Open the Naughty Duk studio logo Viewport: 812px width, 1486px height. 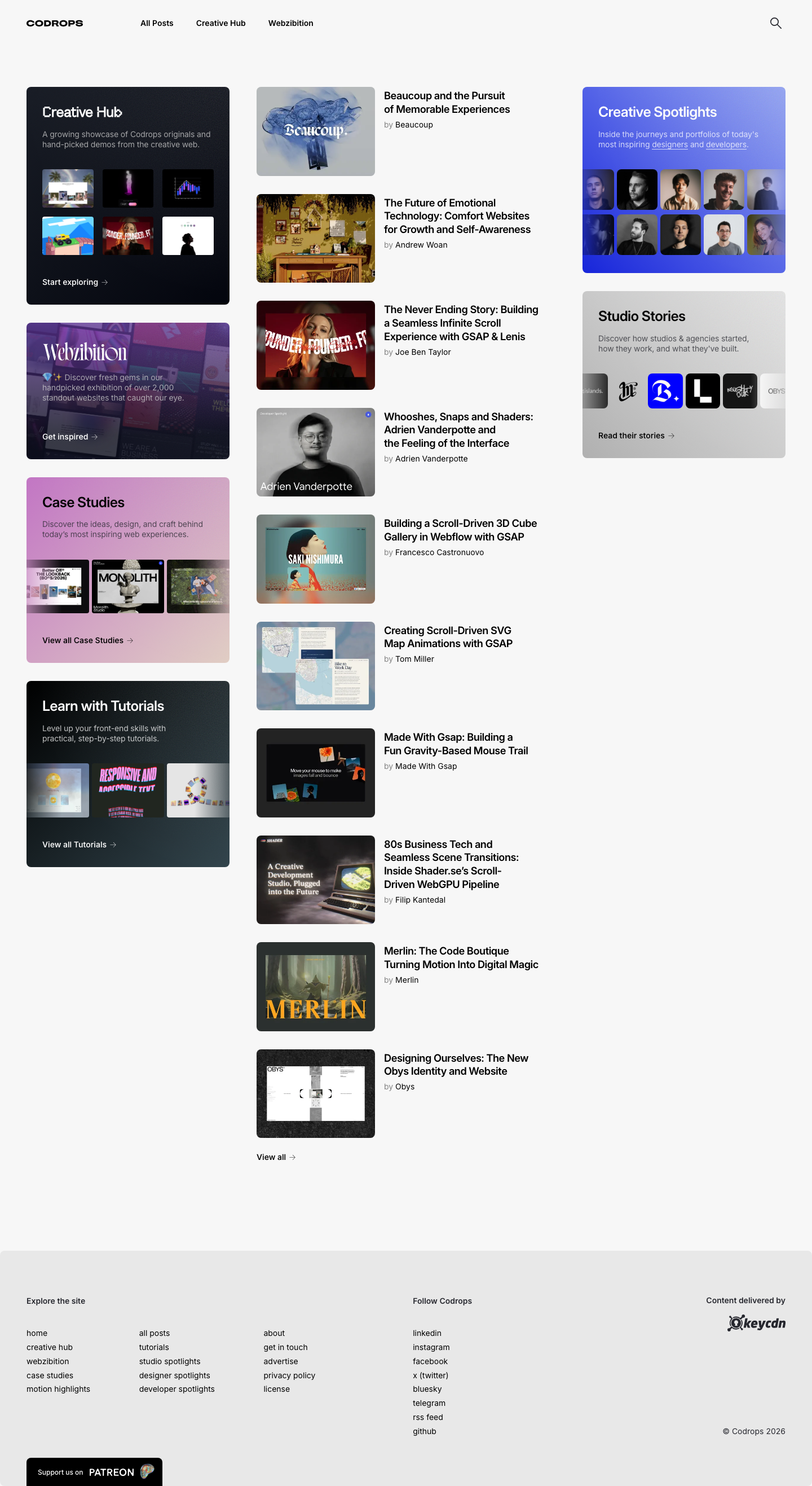pyautogui.click(x=740, y=390)
